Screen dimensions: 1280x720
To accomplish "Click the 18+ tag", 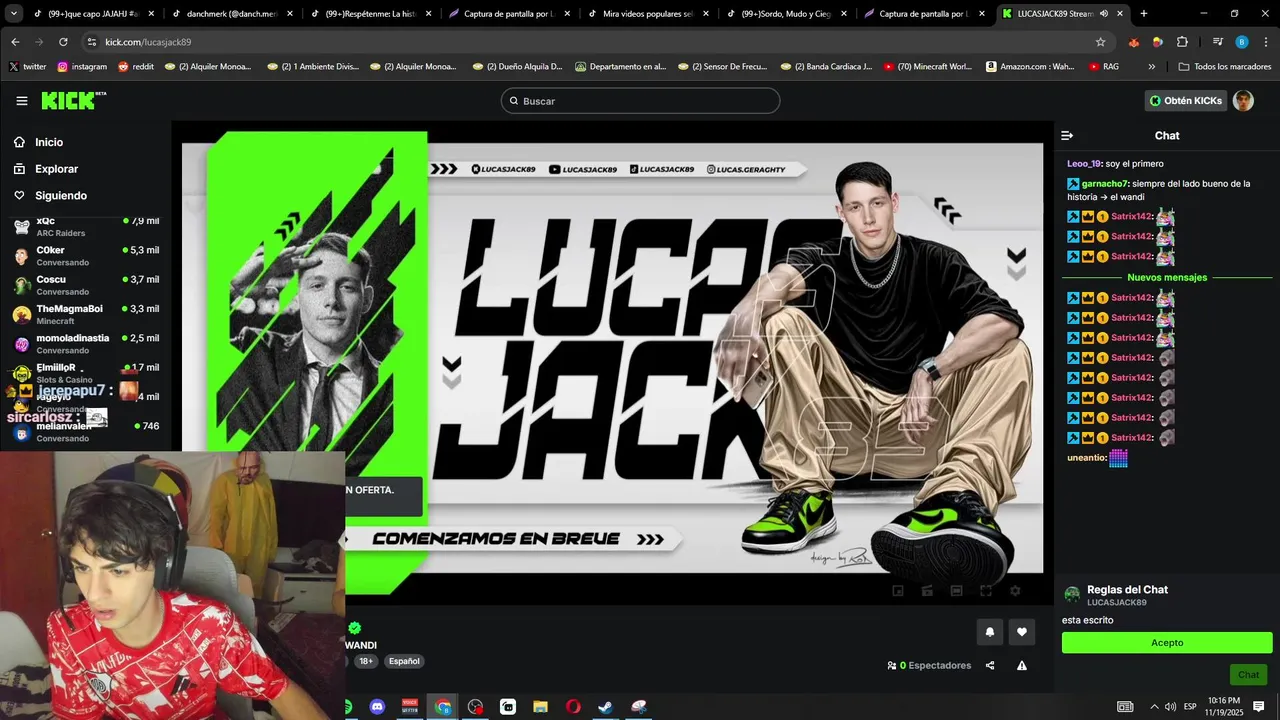I will click(366, 661).
